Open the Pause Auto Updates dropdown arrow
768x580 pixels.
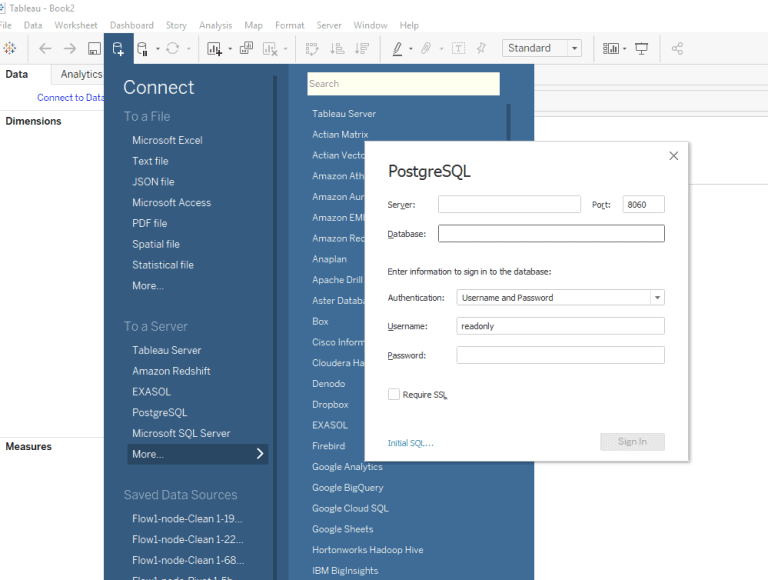coord(158,48)
